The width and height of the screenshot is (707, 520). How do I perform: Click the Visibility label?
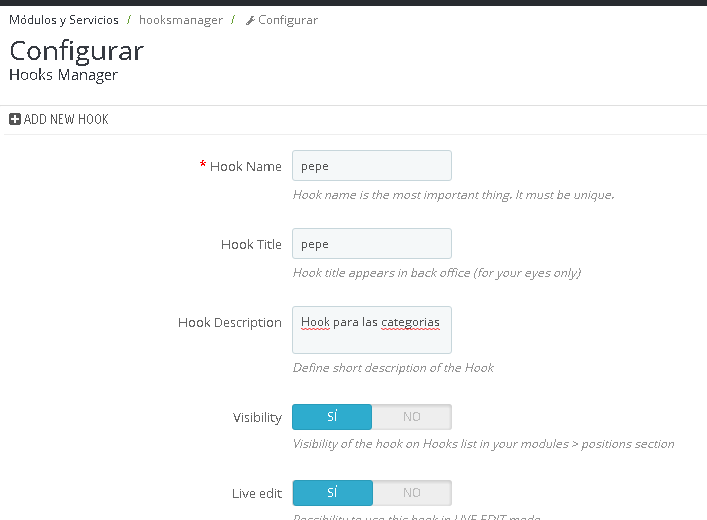click(x=257, y=418)
